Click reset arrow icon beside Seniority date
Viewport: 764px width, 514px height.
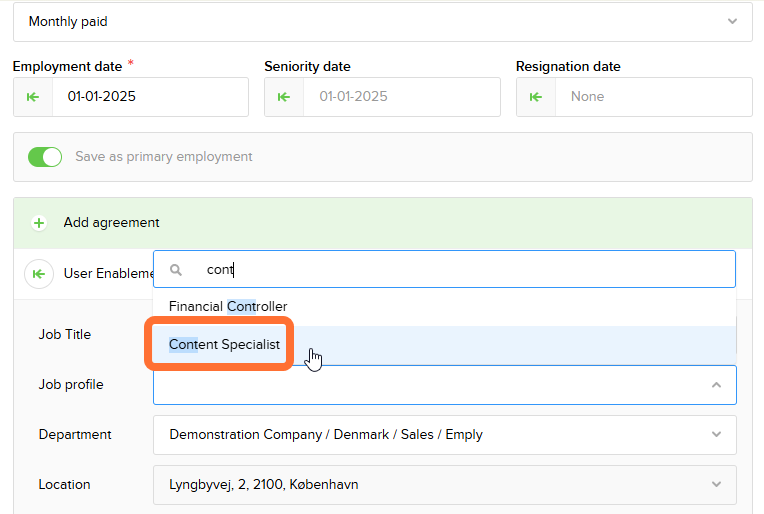(x=284, y=97)
